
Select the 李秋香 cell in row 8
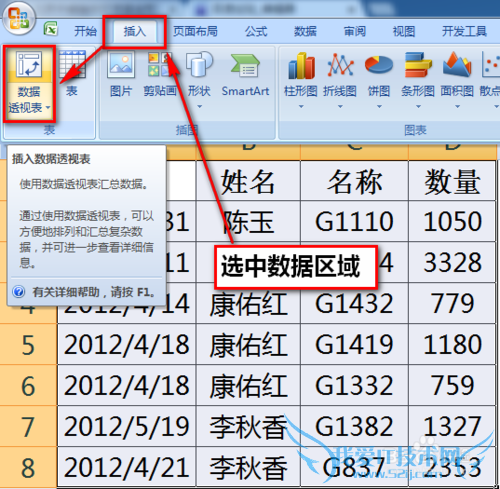[x=248, y=467]
